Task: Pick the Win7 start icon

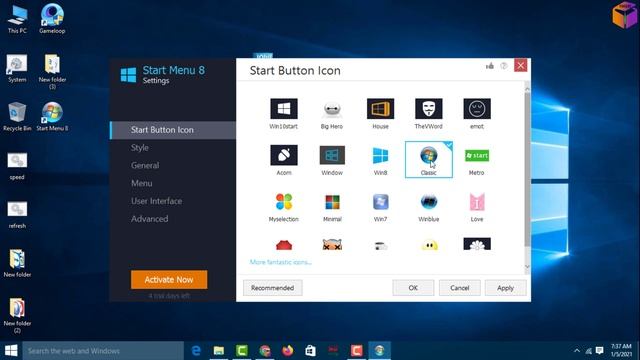Action: tap(380, 207)
